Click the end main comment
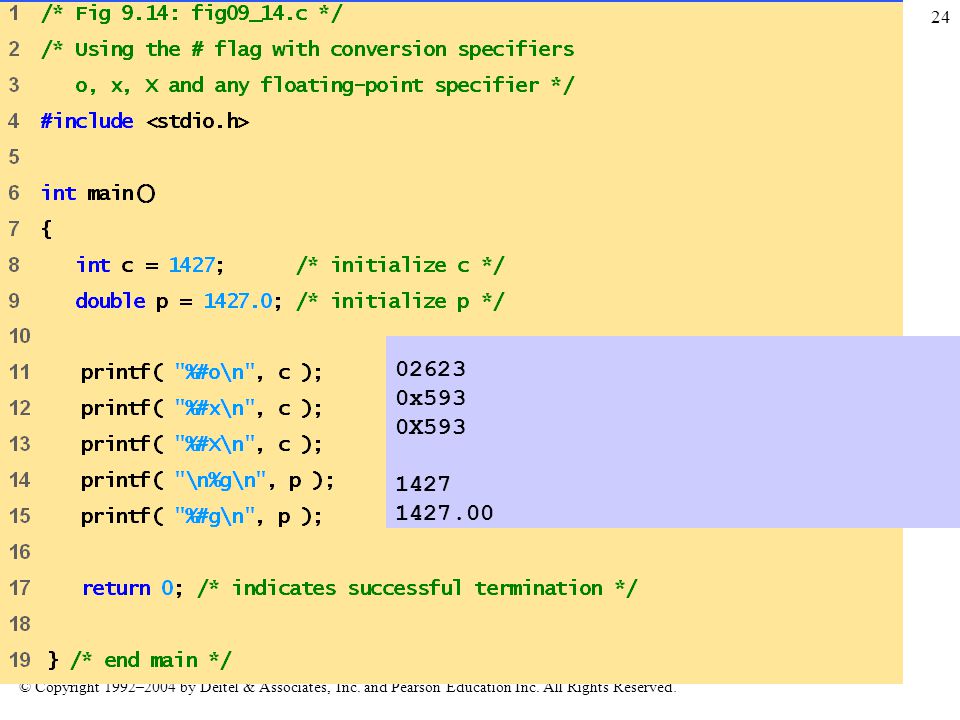This screenshot has height=720, width=960. click(151, 660)
